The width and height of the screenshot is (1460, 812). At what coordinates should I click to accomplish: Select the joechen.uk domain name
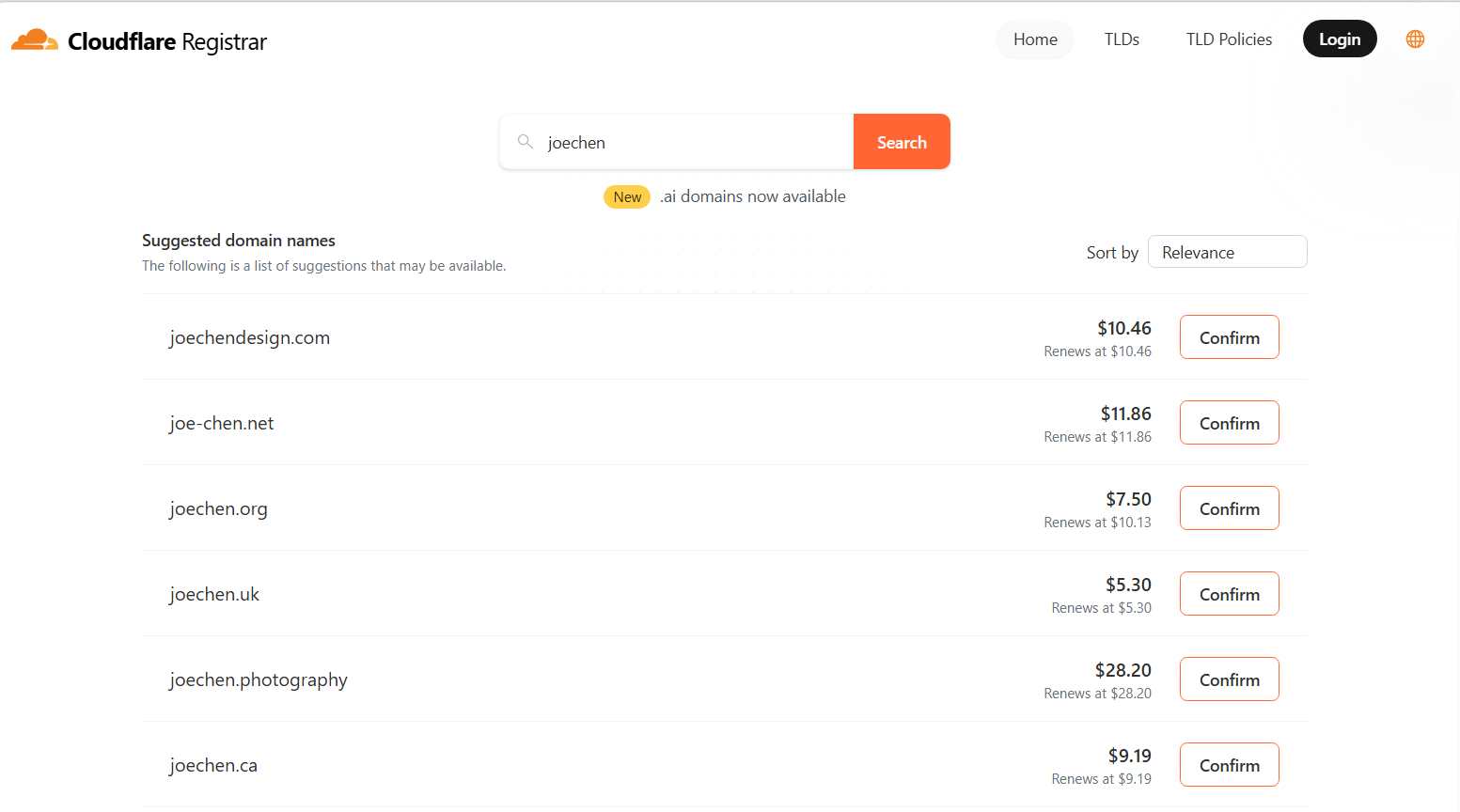coord(214,594)
